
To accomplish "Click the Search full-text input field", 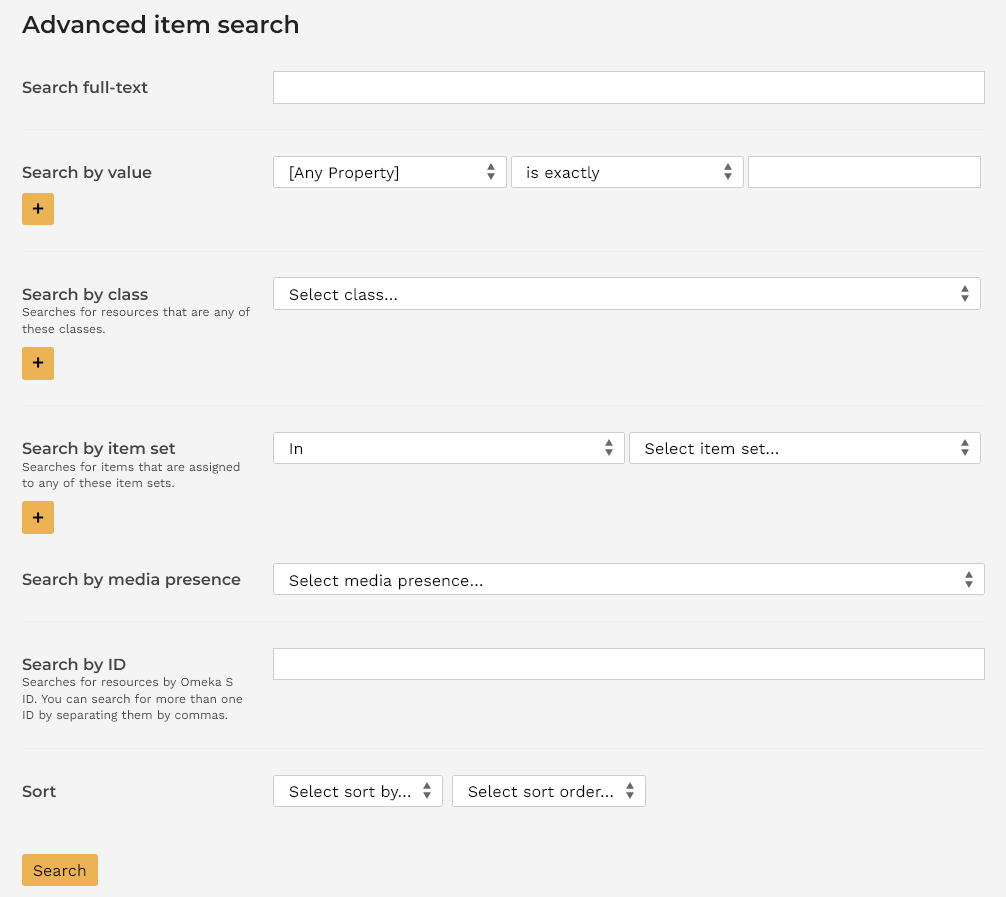I will [629, 87].
